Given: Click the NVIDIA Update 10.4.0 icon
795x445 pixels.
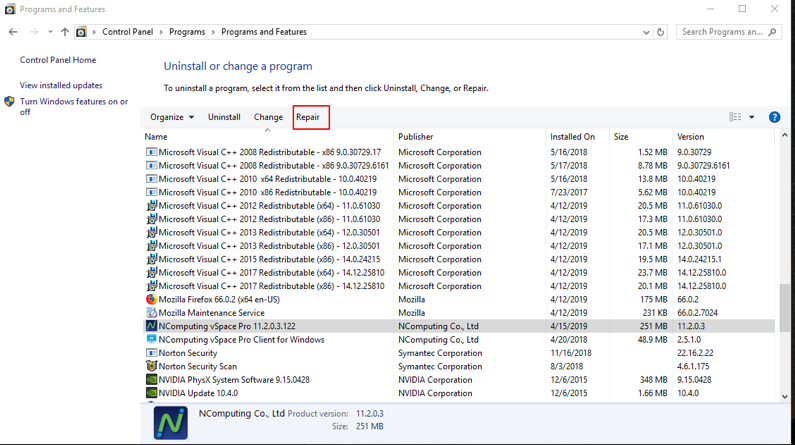Looking at the screenshot, I should [151, 393].
